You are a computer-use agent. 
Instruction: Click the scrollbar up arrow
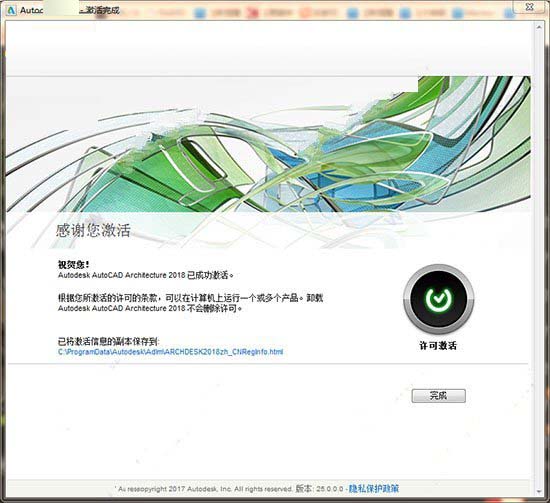pyautogui.click(x=539, y=27)
